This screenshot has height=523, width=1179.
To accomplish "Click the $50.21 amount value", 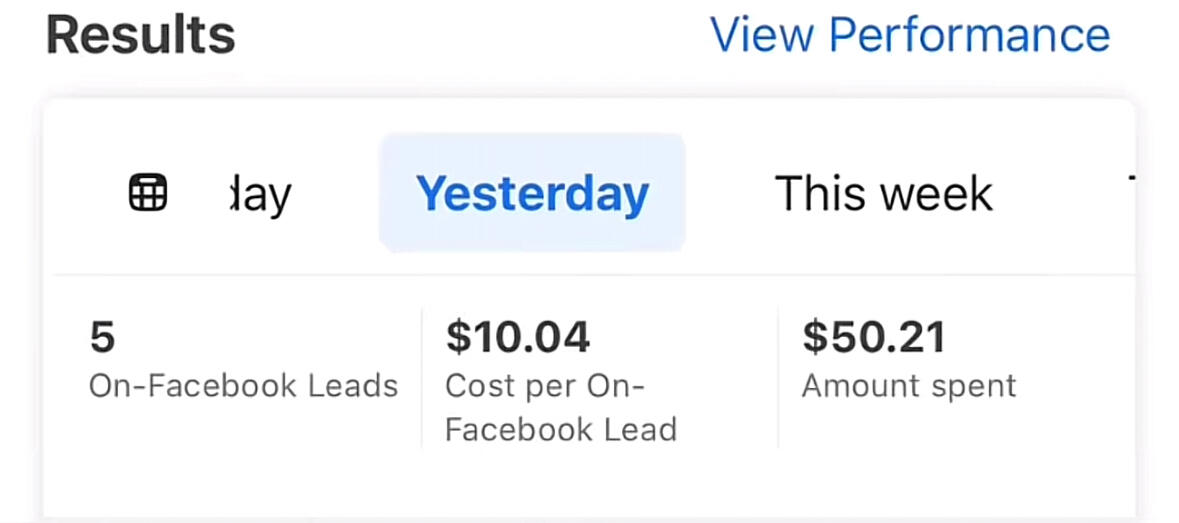I will tap(874, 337).
